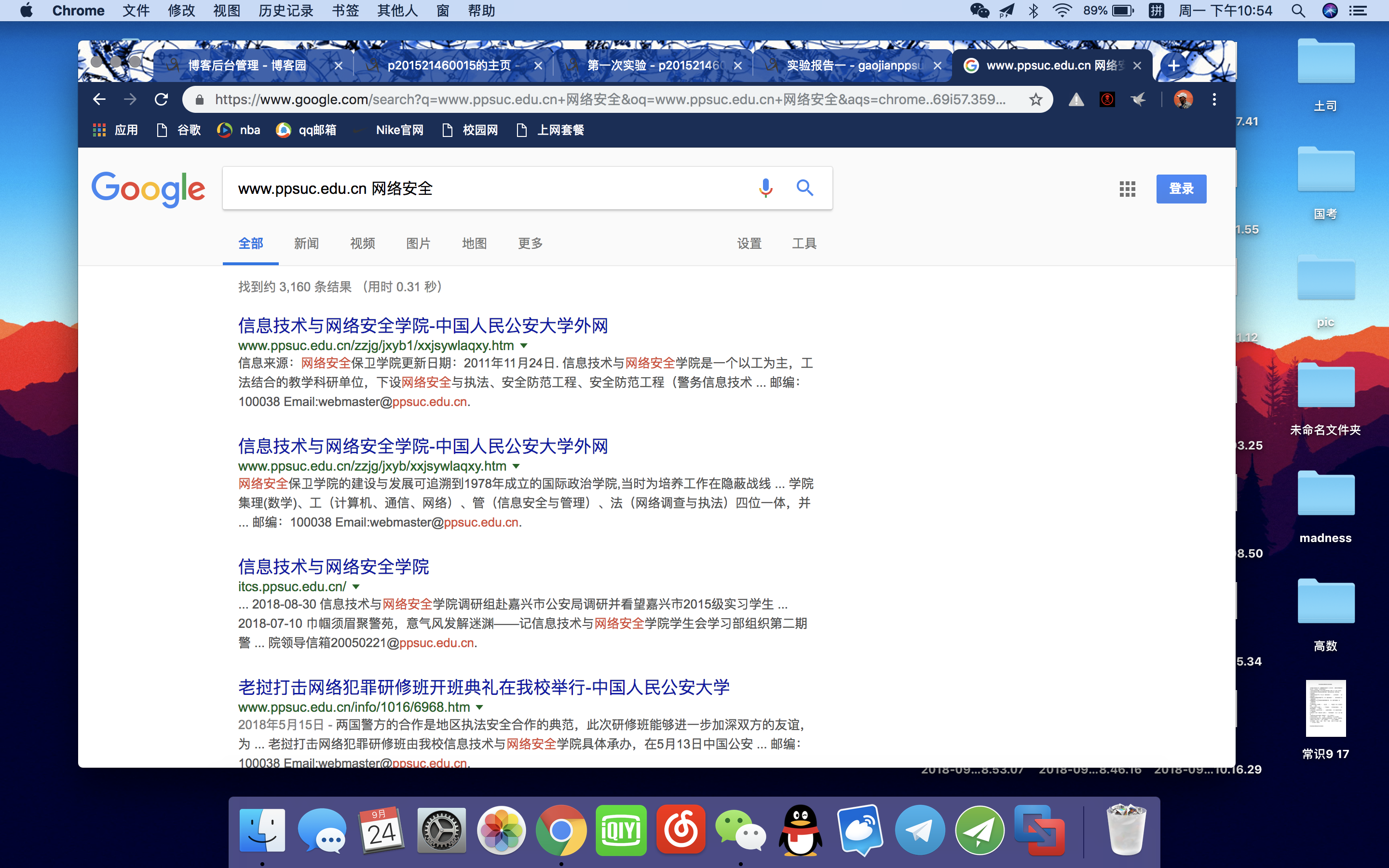Open WeChat in the dock

tap(740, 831)
